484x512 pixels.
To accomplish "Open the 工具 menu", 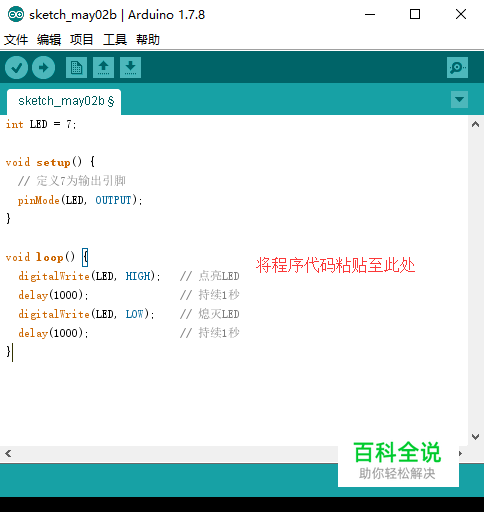I will tap(115, 40).
